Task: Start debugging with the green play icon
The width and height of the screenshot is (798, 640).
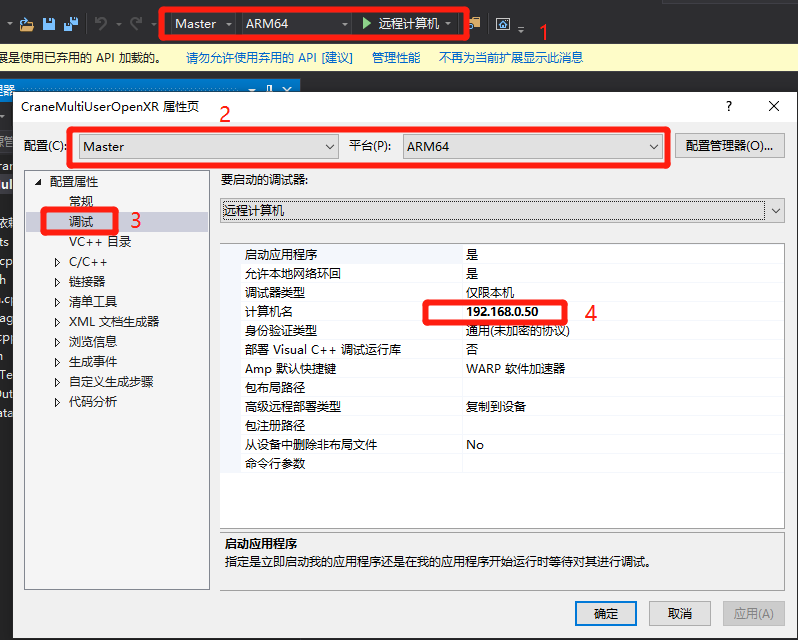Action: (366, 23)
